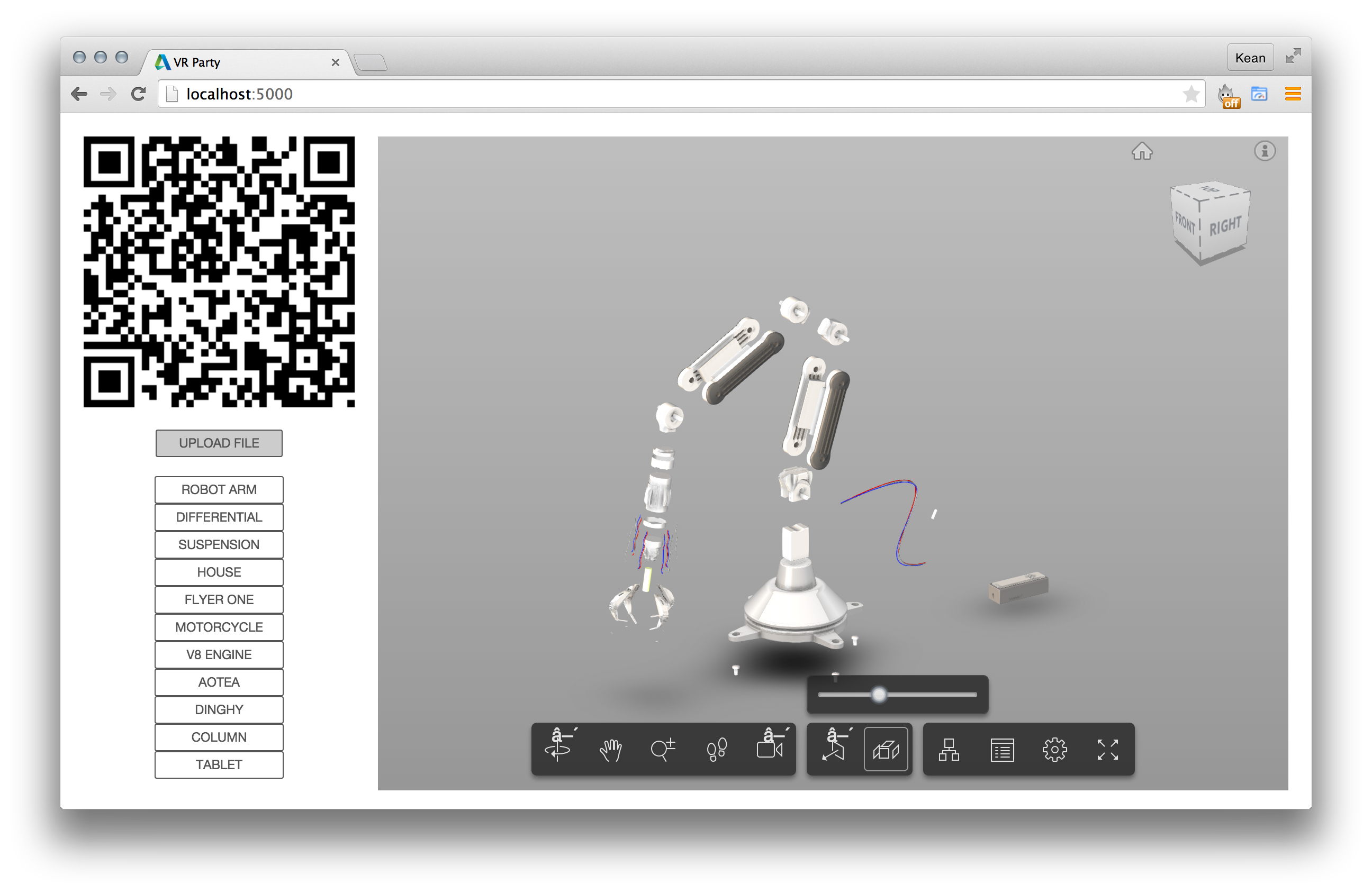
Task: Click the Home view icon
Action: (x=1142, y=151)
